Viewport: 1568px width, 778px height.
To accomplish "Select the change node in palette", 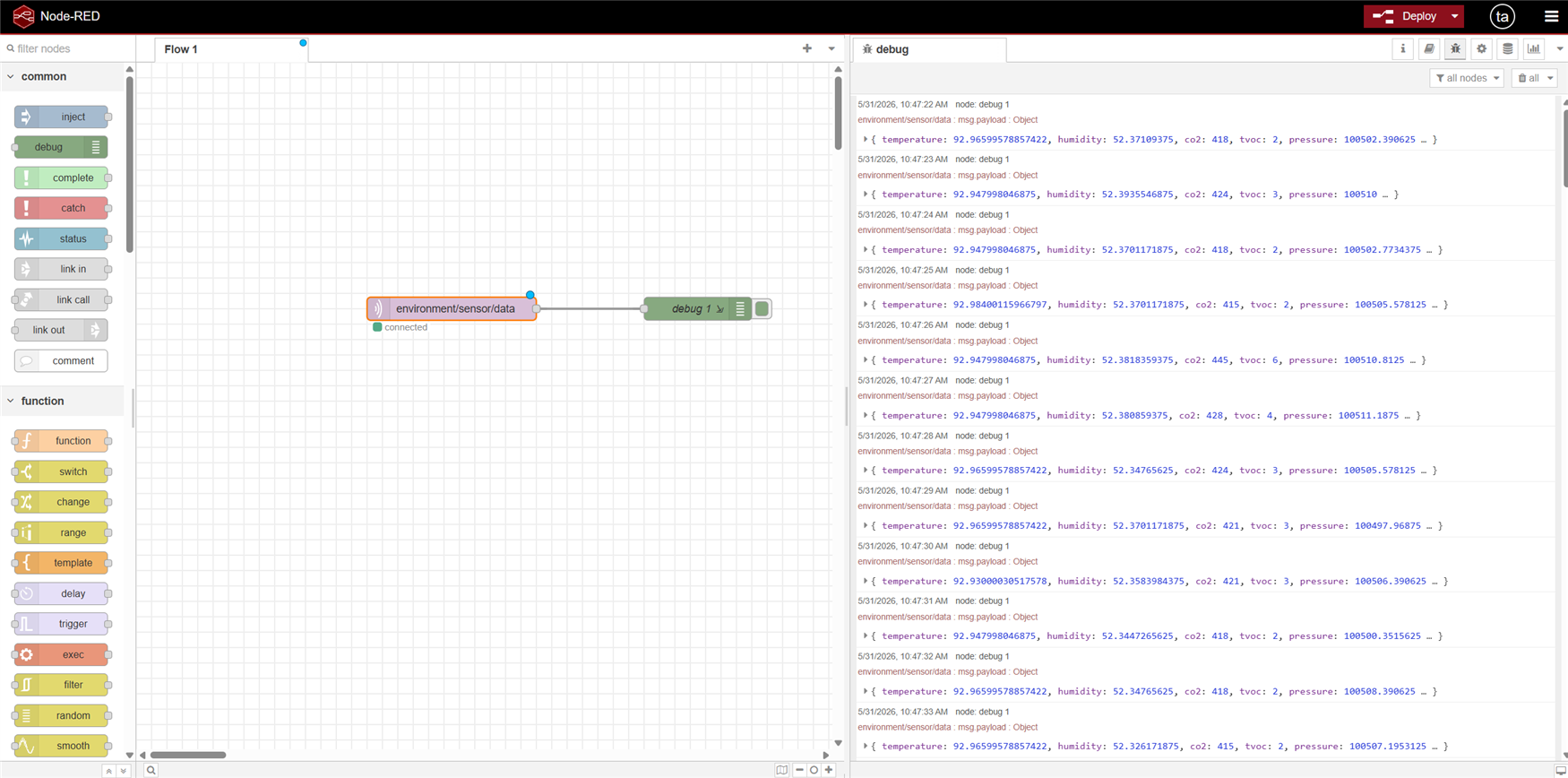I will point(62,502).
